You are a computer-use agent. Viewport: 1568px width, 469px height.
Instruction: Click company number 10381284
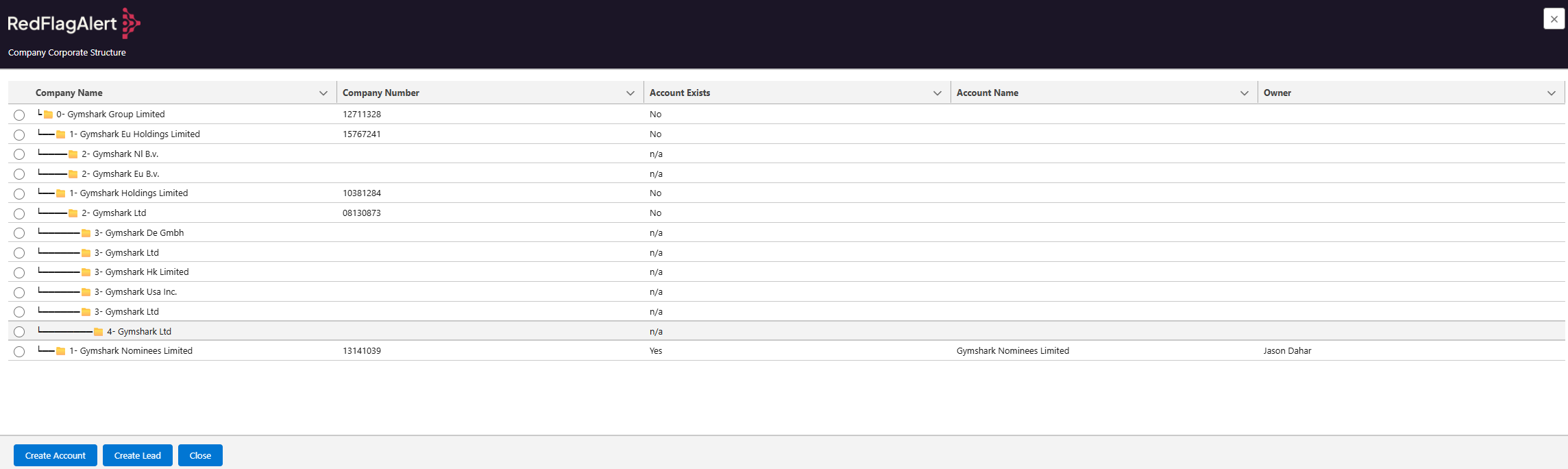tap(362, 193)
